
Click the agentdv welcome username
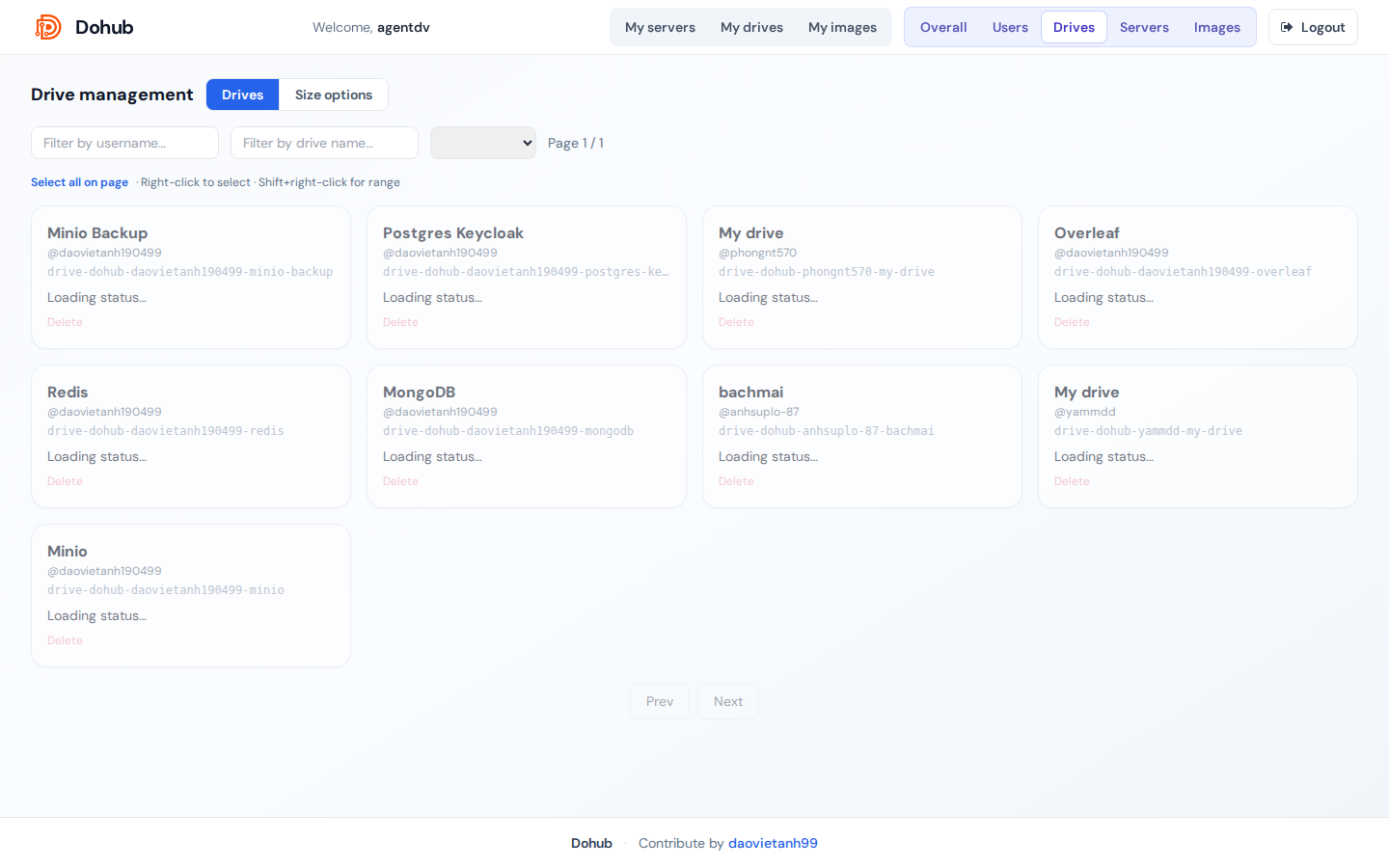(403, 27)
